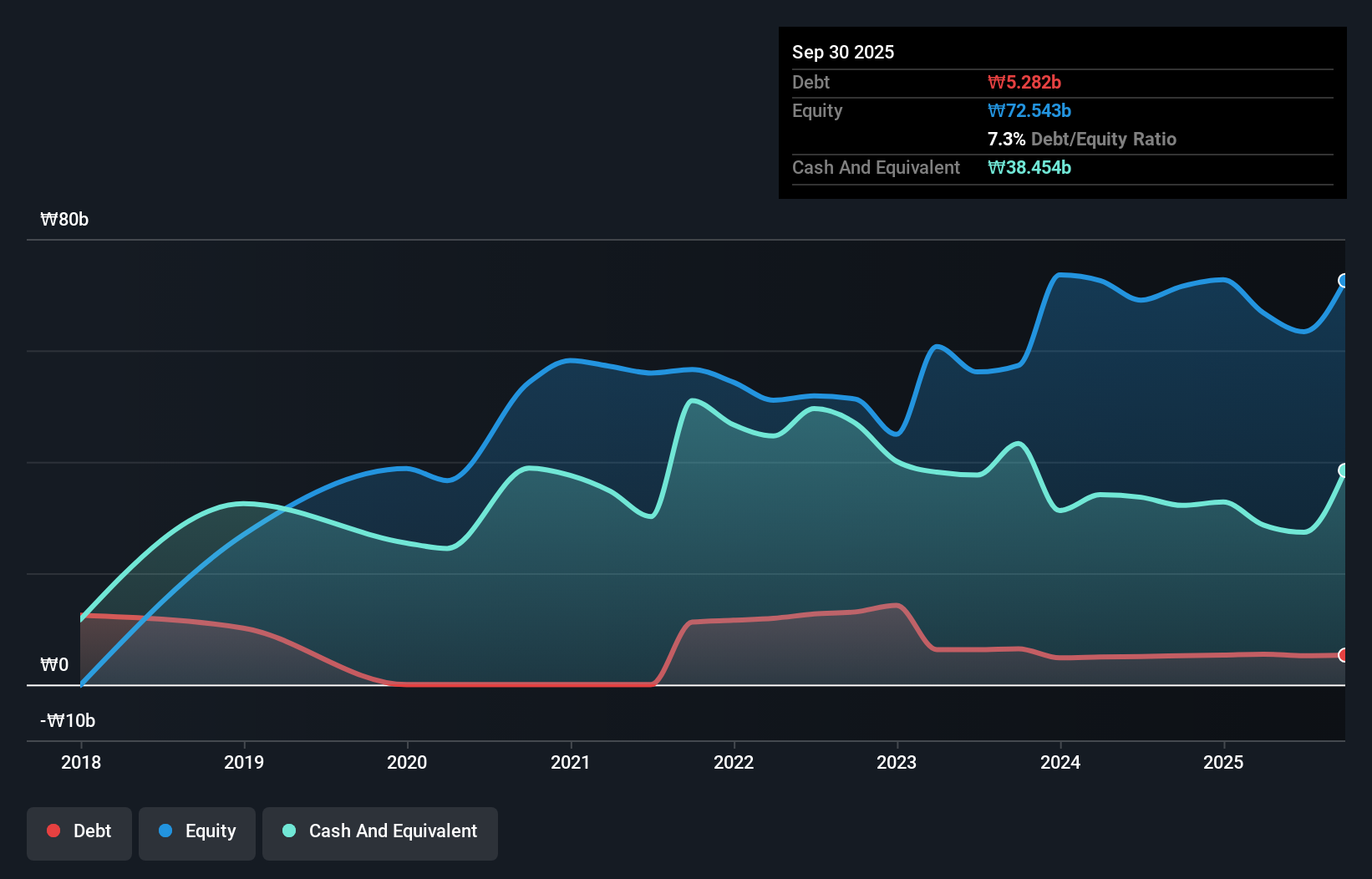Select the Cash endpoint marker on the chart
The width and height of the screenshot is (1372, 879).
tap(1344, 469)
